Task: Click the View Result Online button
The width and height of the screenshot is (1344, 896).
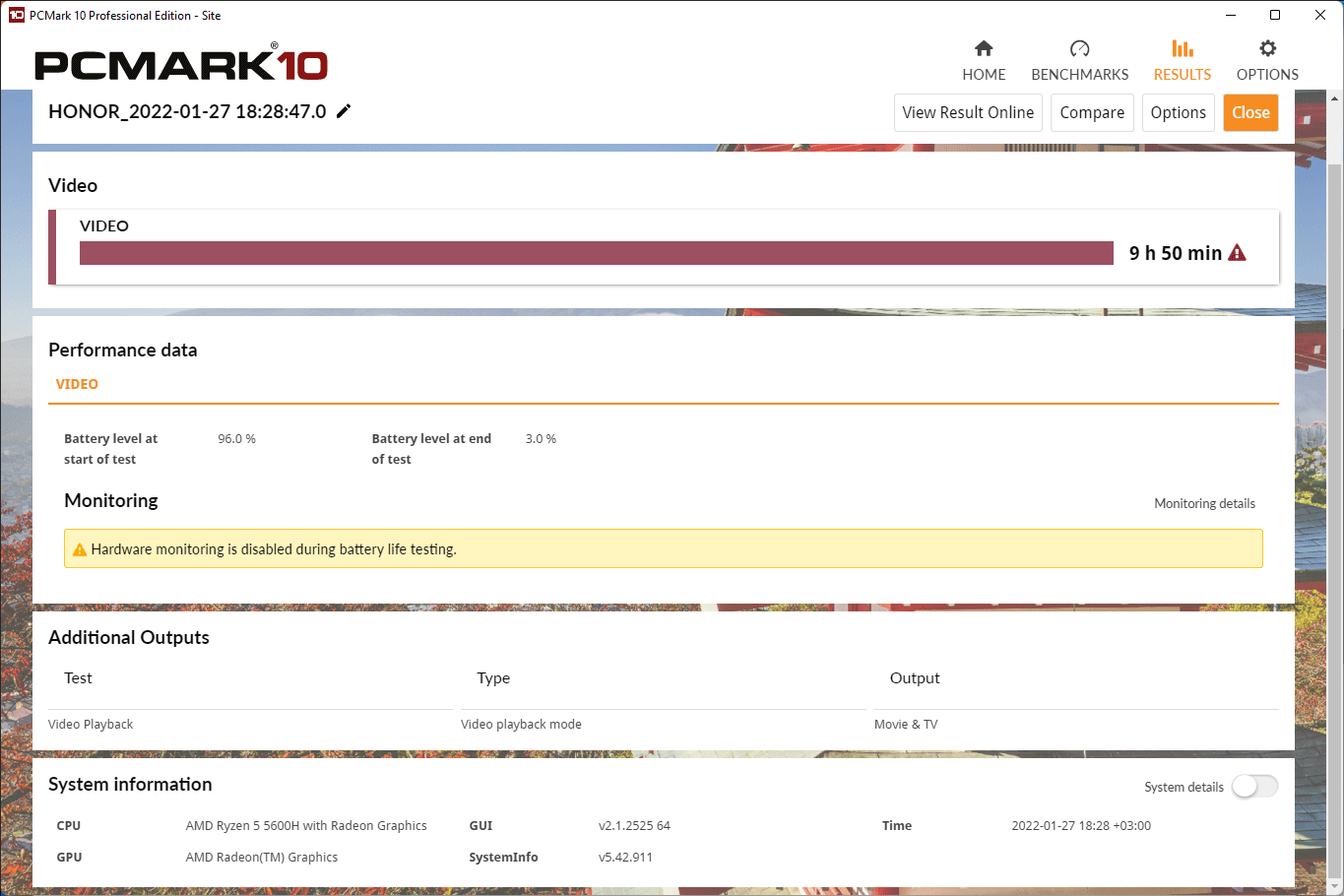Action: click(x=968, y=112)
